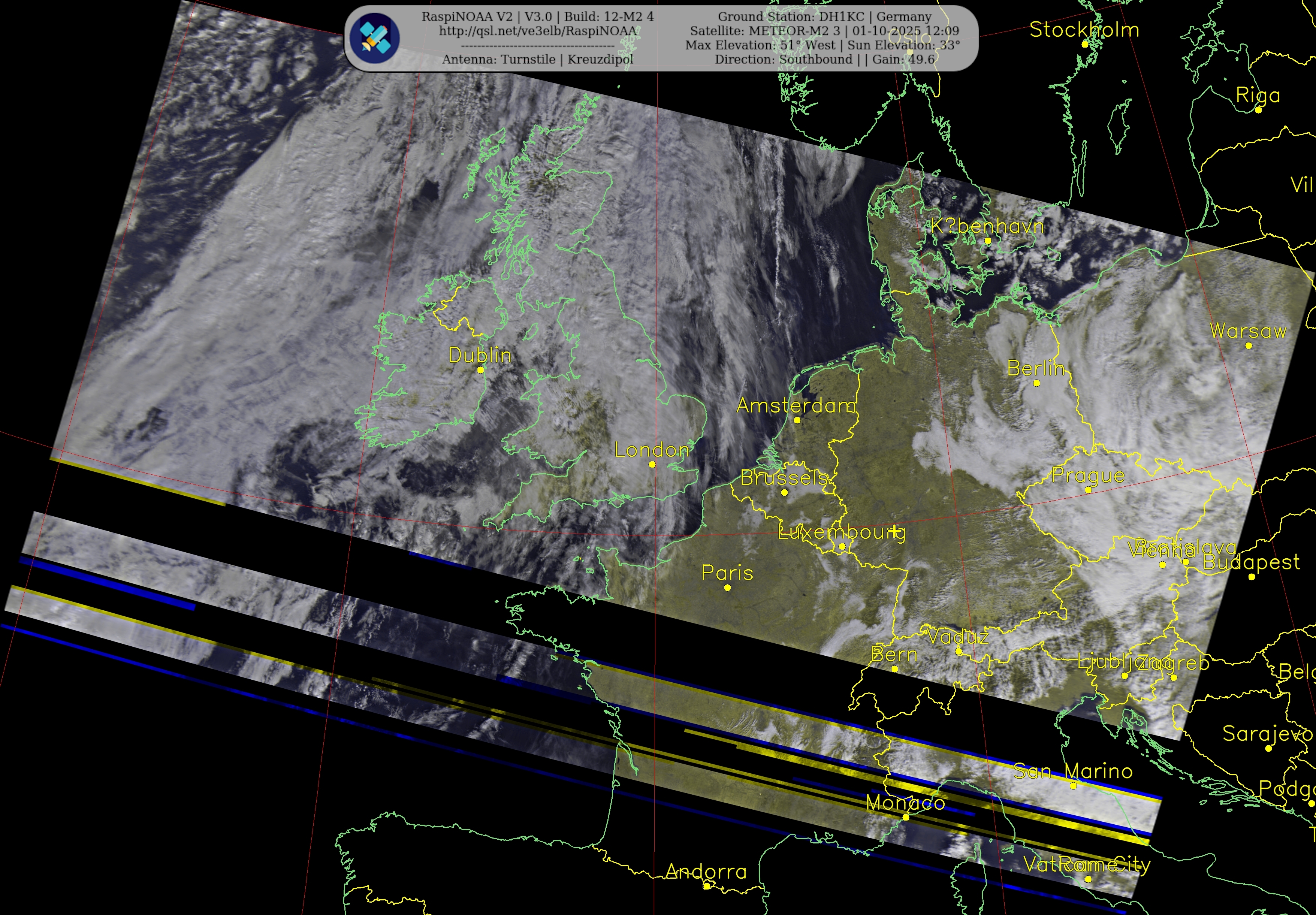
Task: Click the qsl.net RaspiNOAA URL text
Action: point(538,31)
